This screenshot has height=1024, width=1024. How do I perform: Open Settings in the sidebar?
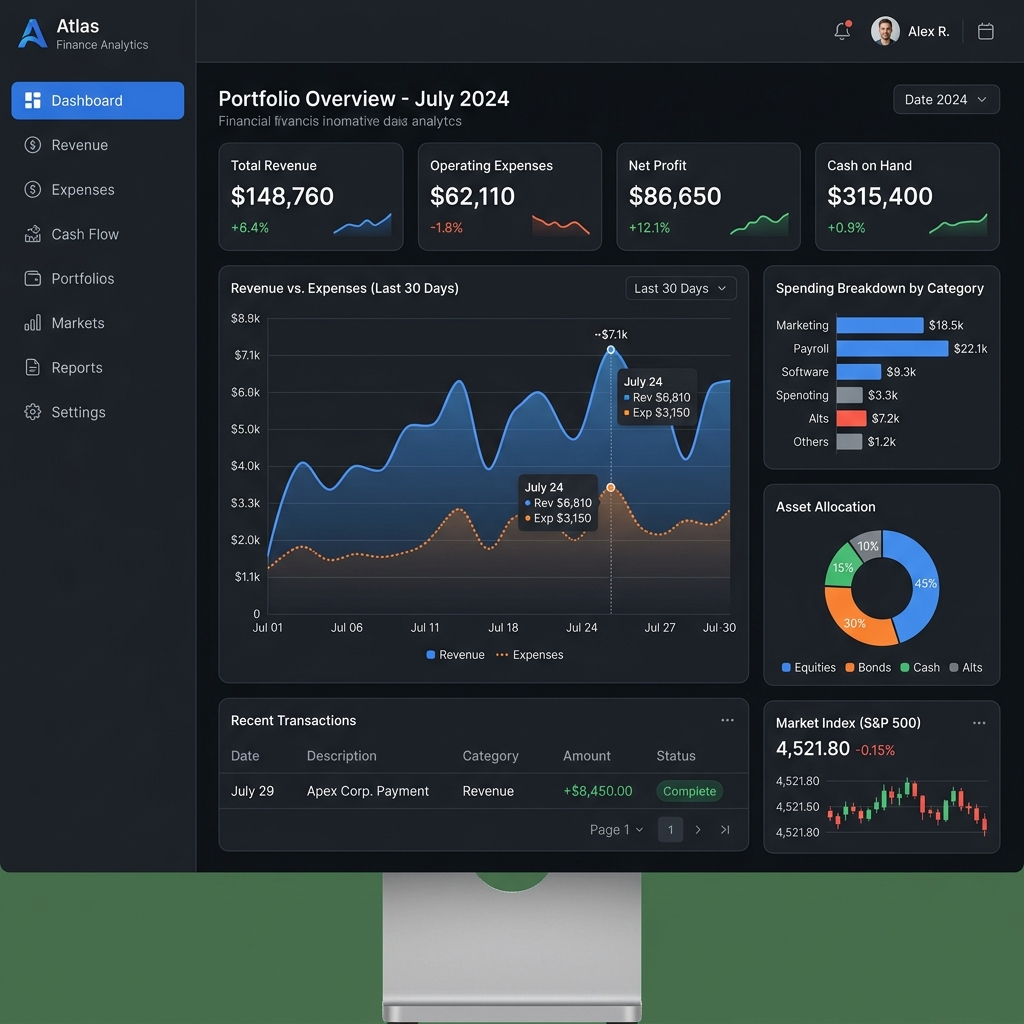click(97, 411)
